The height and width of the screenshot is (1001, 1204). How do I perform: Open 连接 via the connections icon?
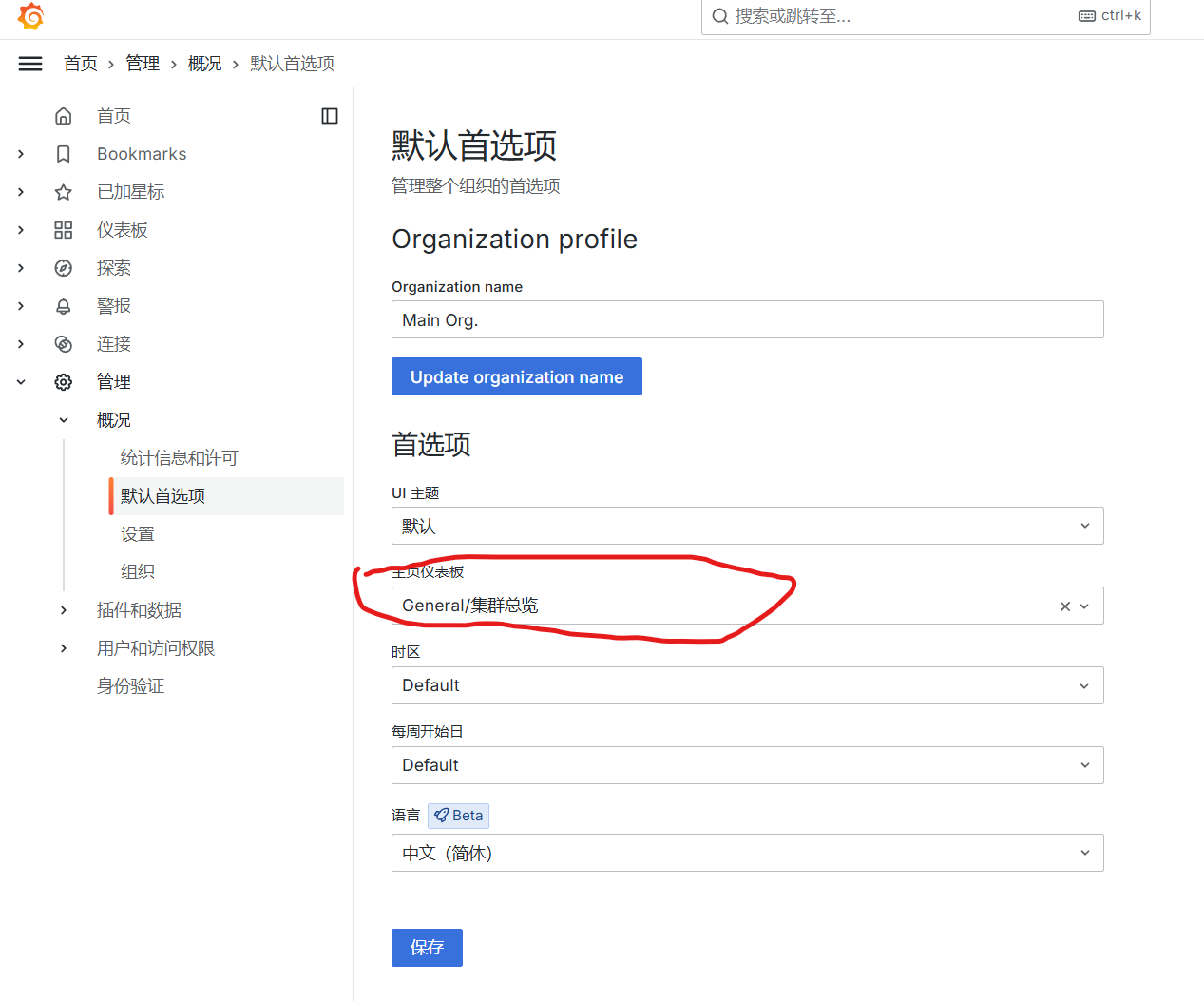click(x=63, y=343)
